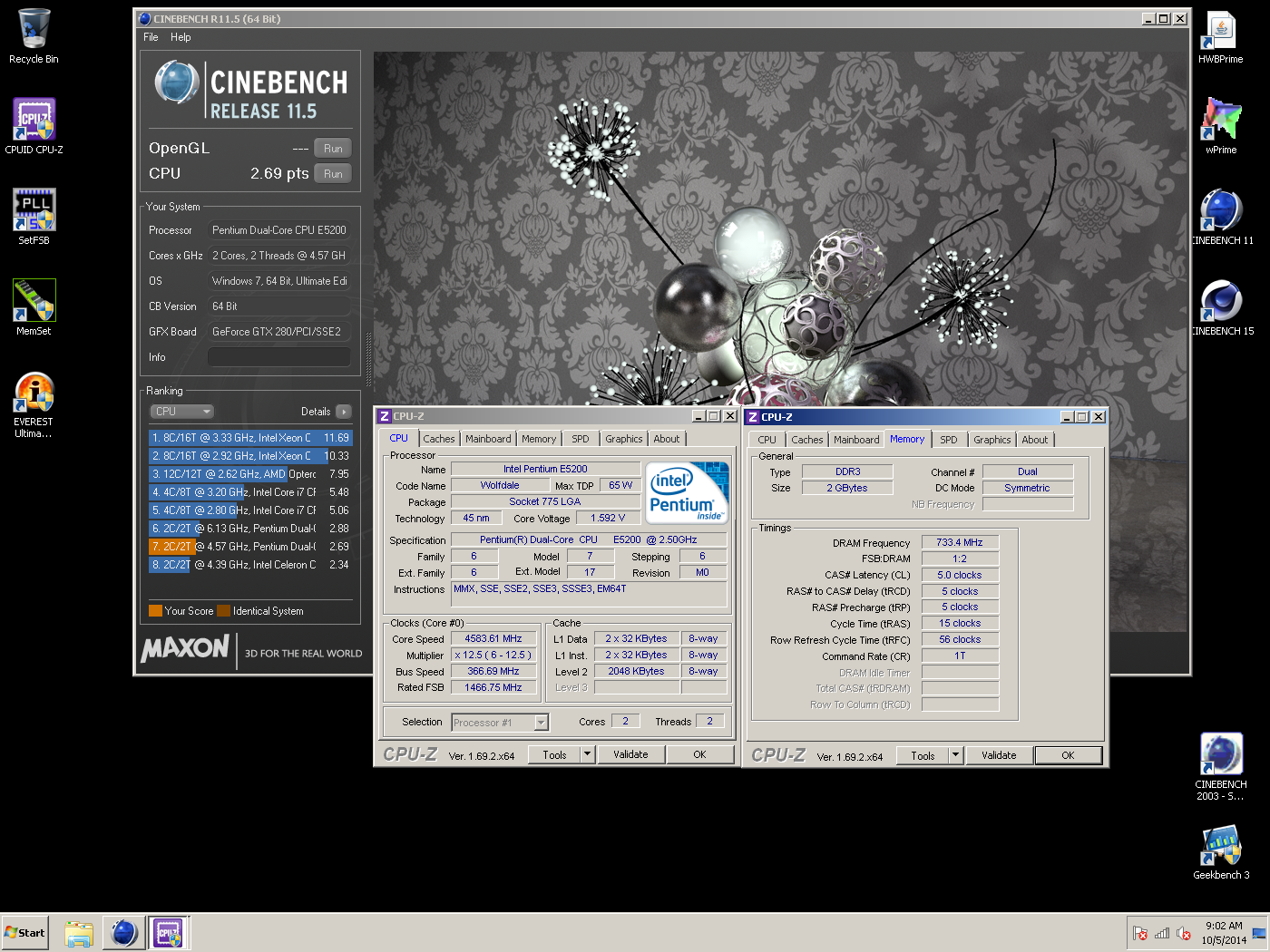Click the Start button

pos(24,933)
